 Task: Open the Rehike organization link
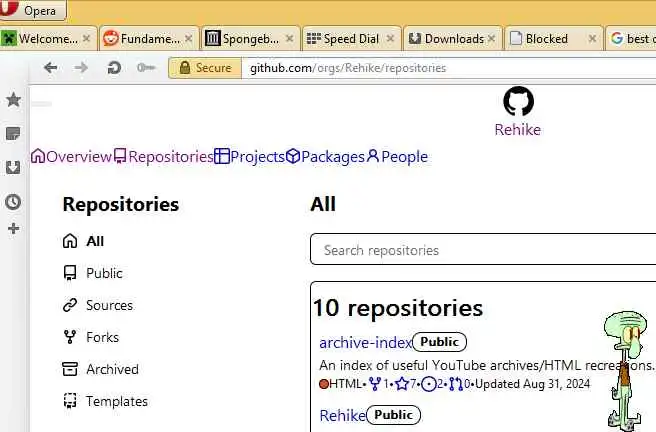518,130
